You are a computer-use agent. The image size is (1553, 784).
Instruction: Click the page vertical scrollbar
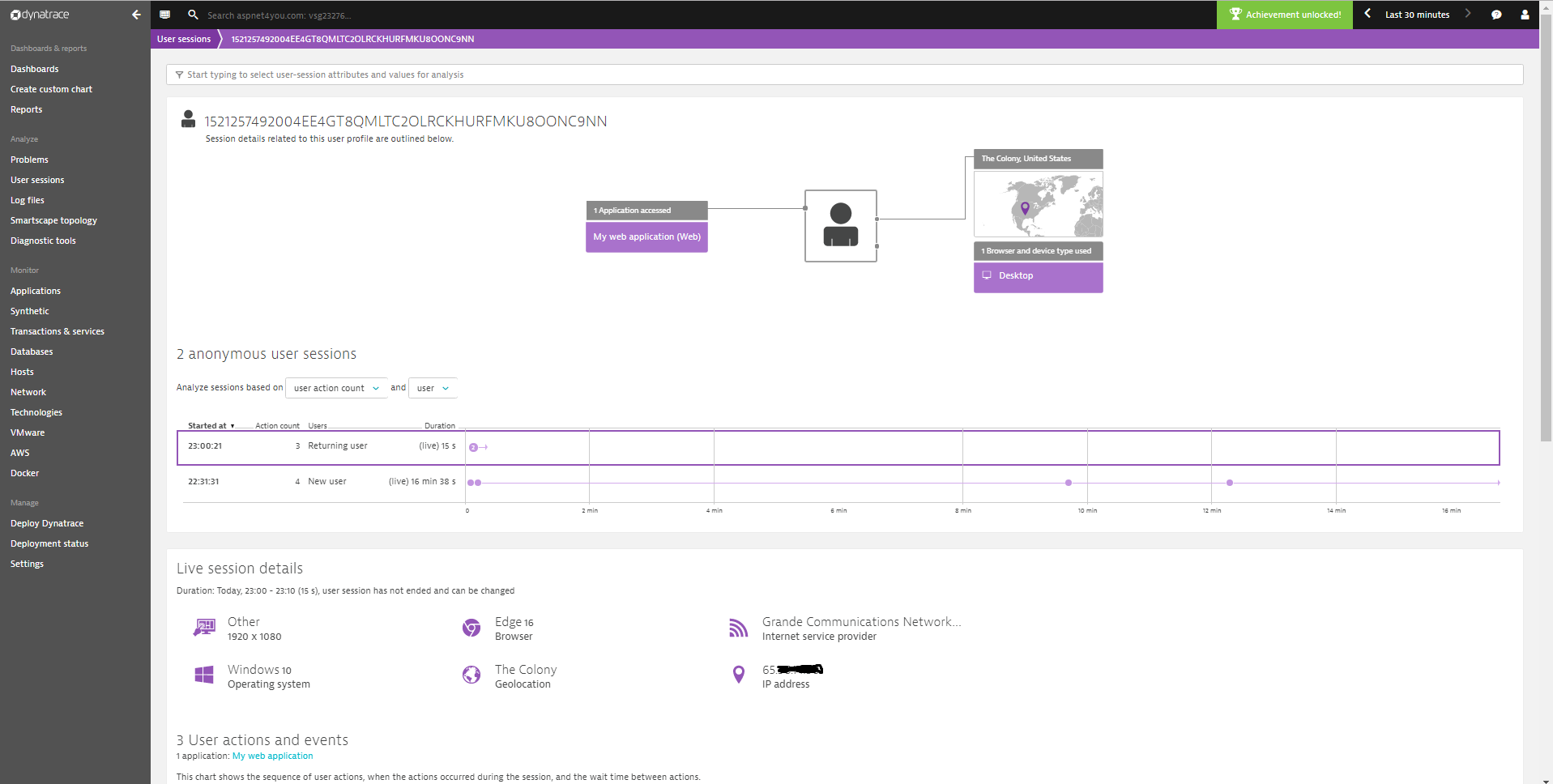coord(1546,227)
